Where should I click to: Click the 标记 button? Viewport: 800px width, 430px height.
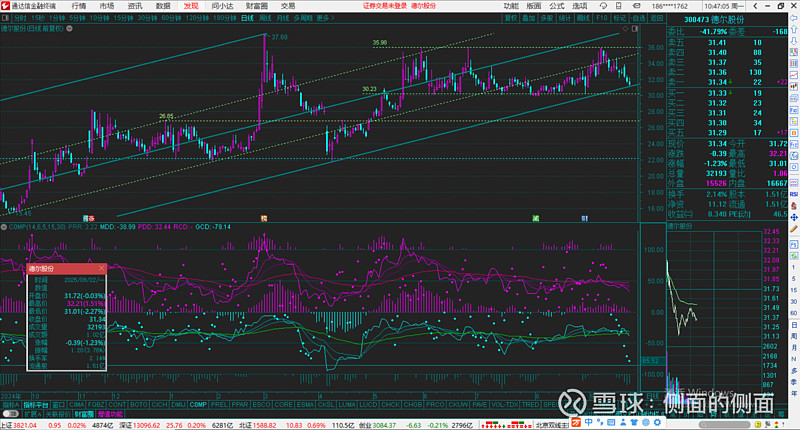(619, 18)
